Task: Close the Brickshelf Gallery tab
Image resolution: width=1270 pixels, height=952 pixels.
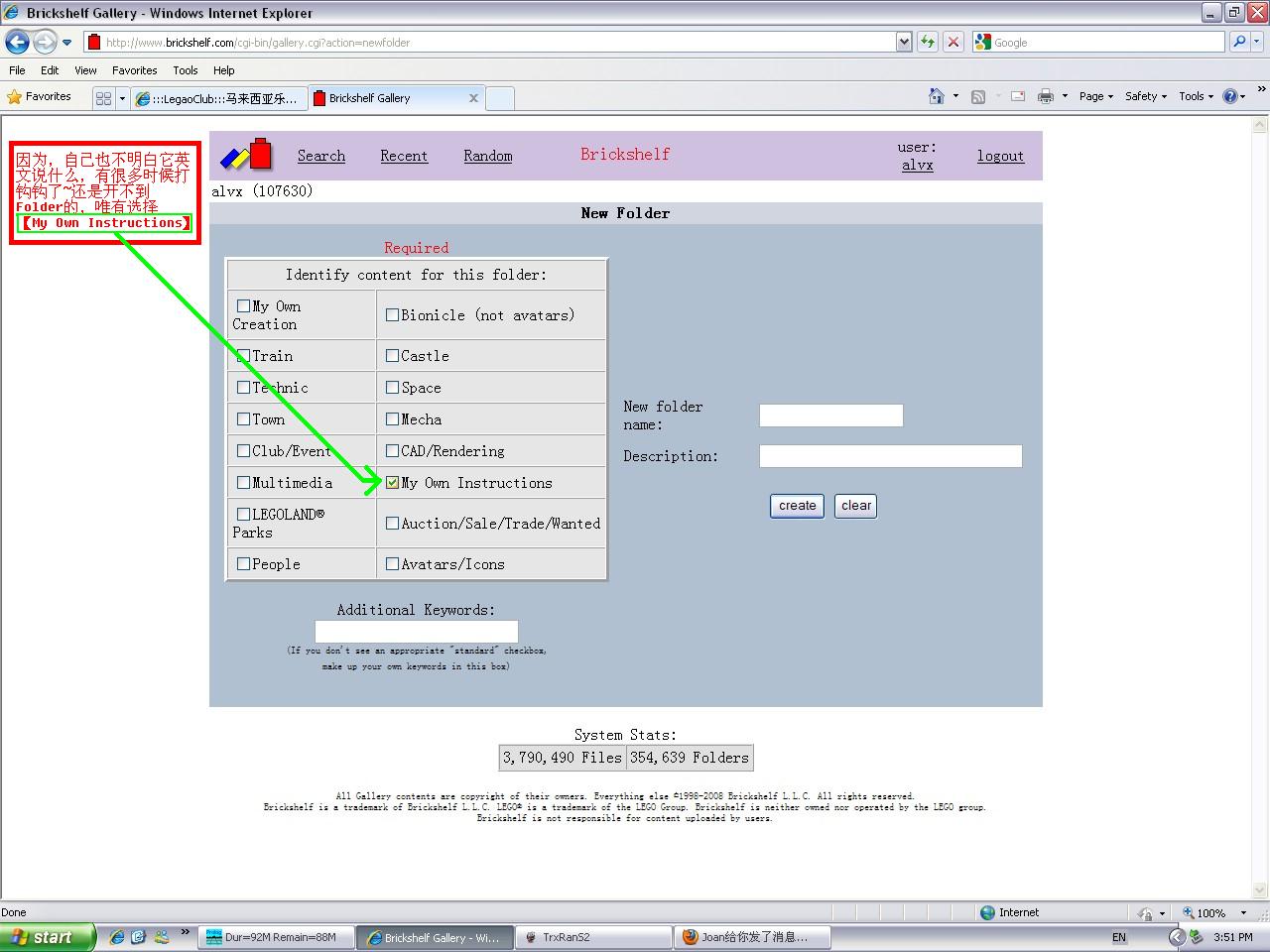Action: pyautogui.click(x=473, y=98)
